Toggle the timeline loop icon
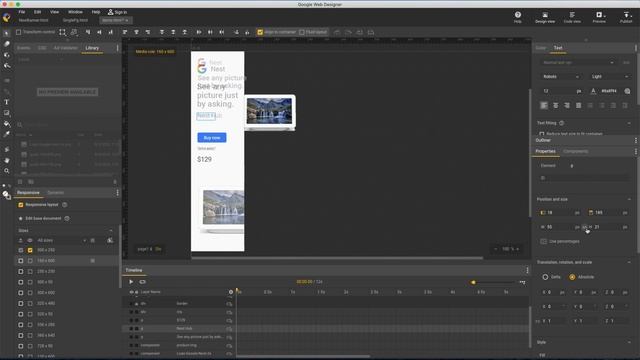Viewport: 640px width, 360px height. [x=142, y=282]
